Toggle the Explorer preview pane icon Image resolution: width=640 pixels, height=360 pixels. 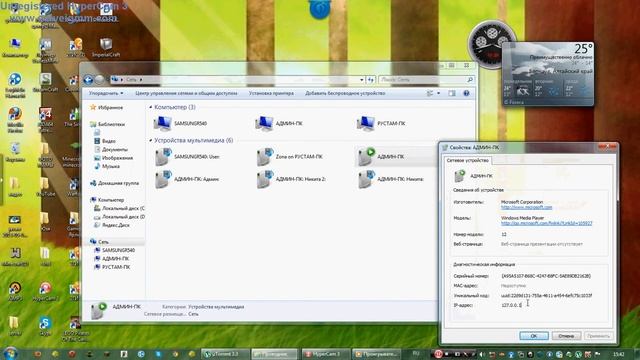click(452, 93)
